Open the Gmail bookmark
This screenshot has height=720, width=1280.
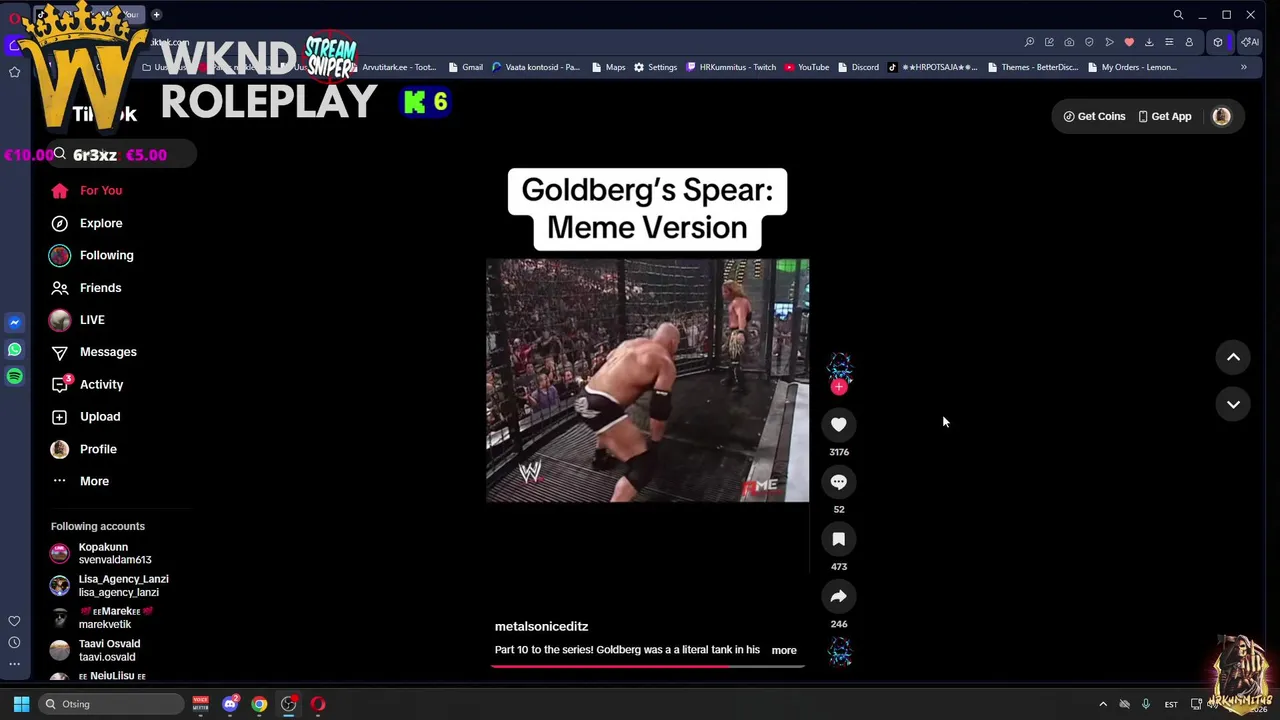click(x=465, y=67)
